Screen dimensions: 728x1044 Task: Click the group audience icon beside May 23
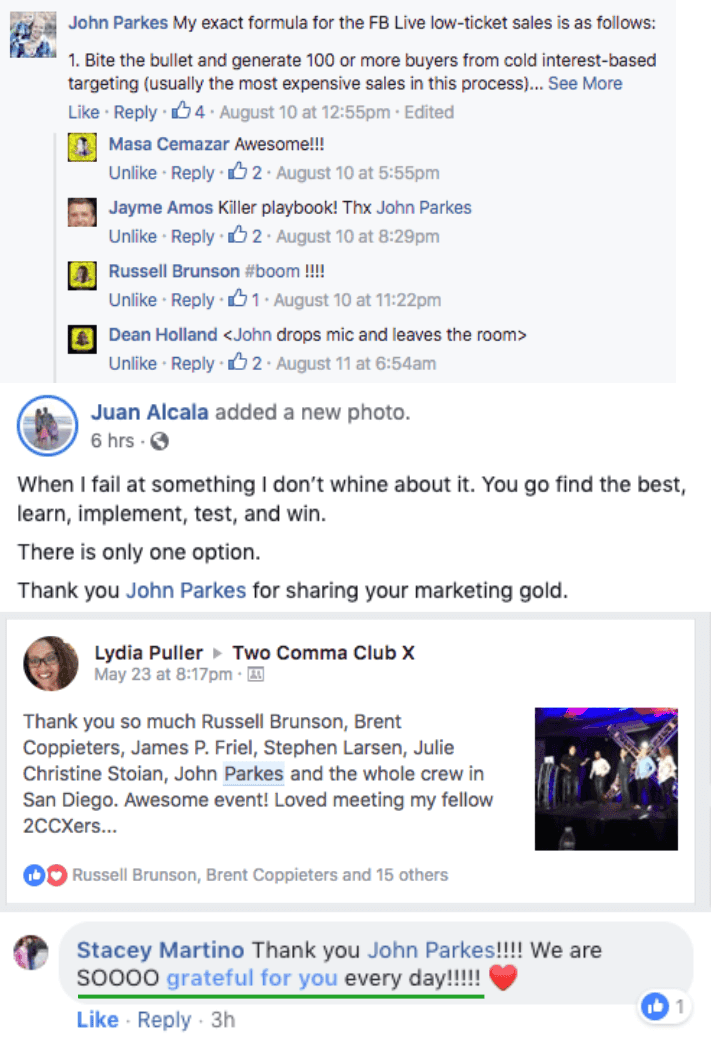click(256, 674)
